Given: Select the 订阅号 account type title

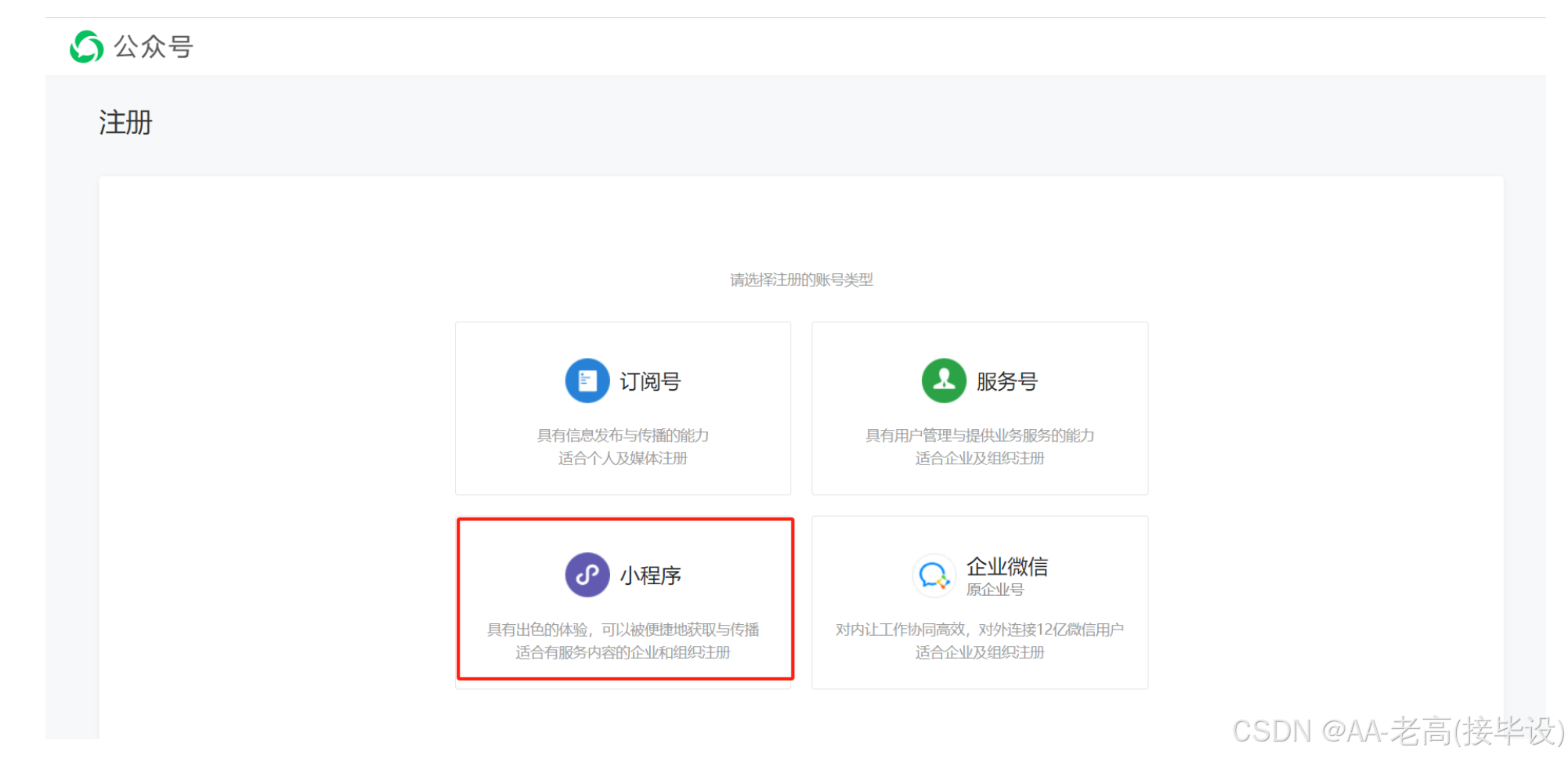Looking at the screenshot, I should point(650,381).
